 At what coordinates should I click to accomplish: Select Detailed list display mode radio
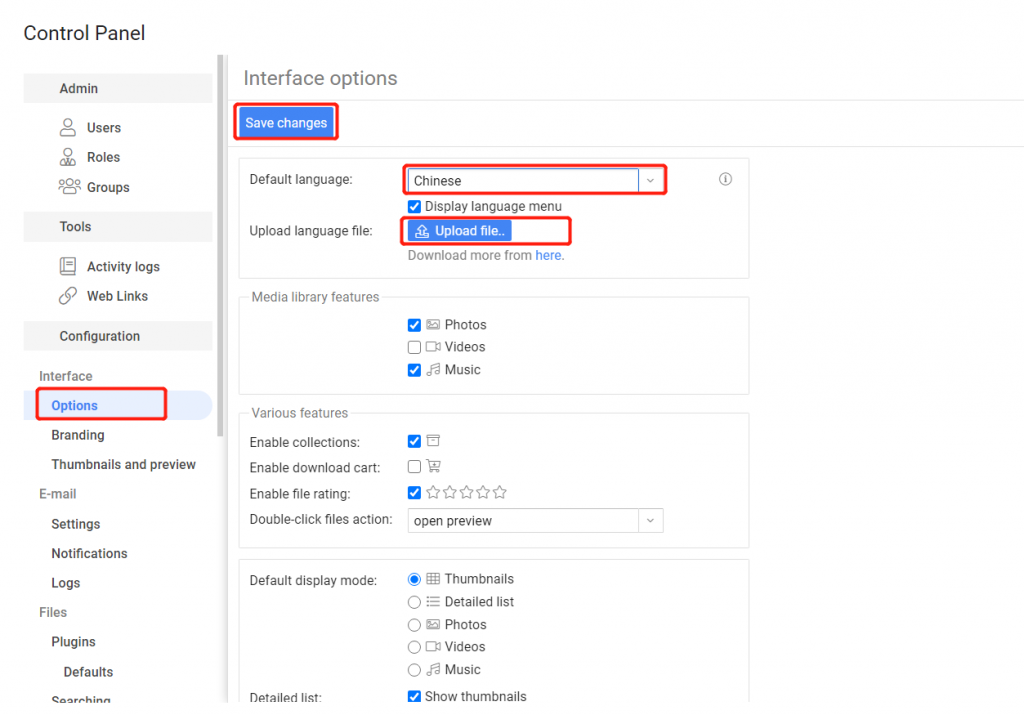(x=414, y=602)
